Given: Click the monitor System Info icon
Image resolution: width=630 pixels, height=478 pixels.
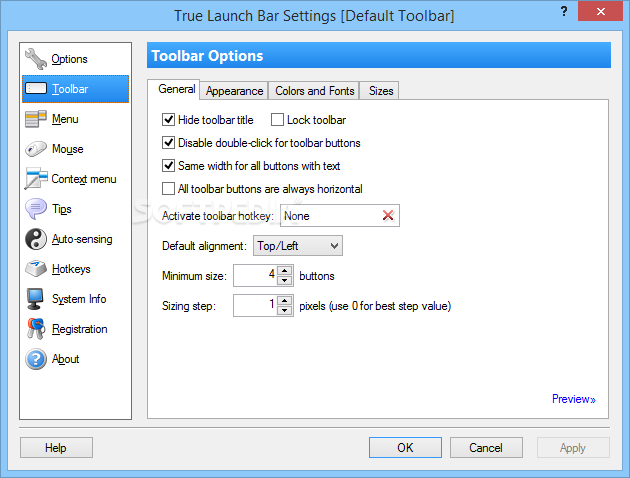Looking at the screenshot, I should tap(35, 299).
